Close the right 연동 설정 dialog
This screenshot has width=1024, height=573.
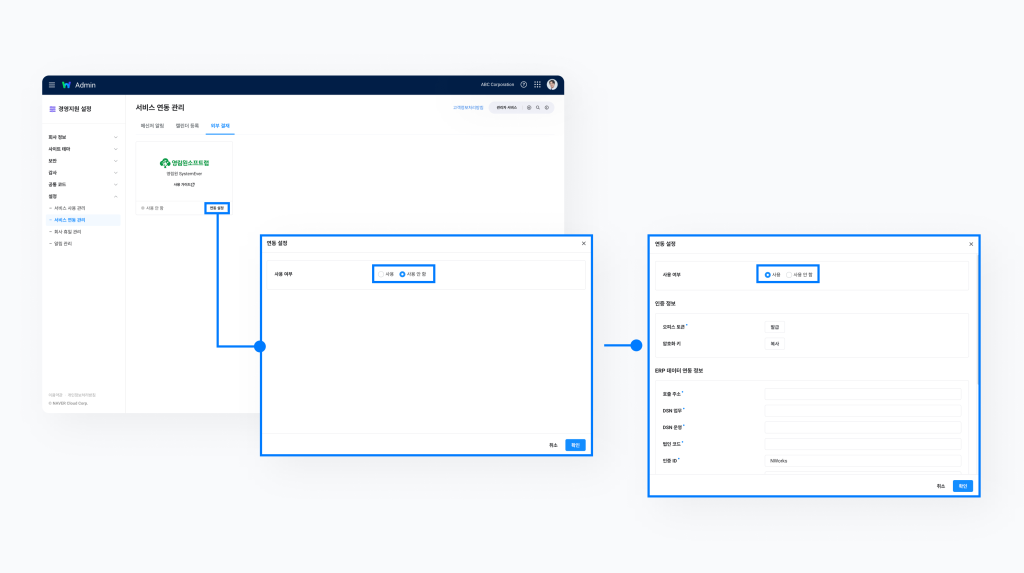coord(970,243)
